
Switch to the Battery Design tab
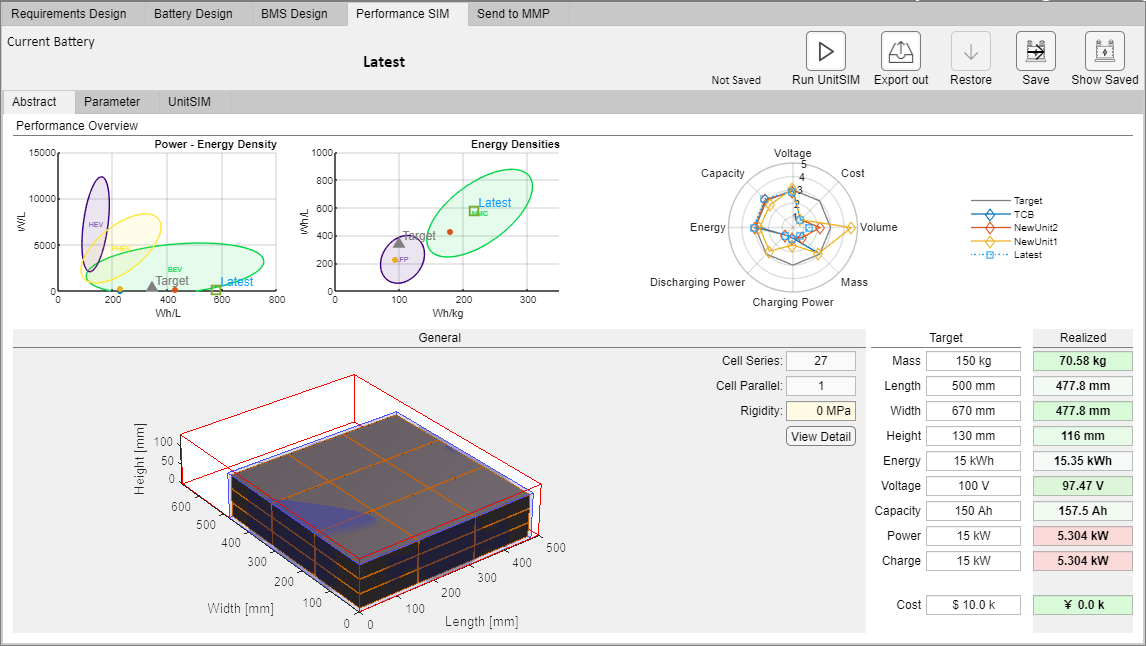191,14
